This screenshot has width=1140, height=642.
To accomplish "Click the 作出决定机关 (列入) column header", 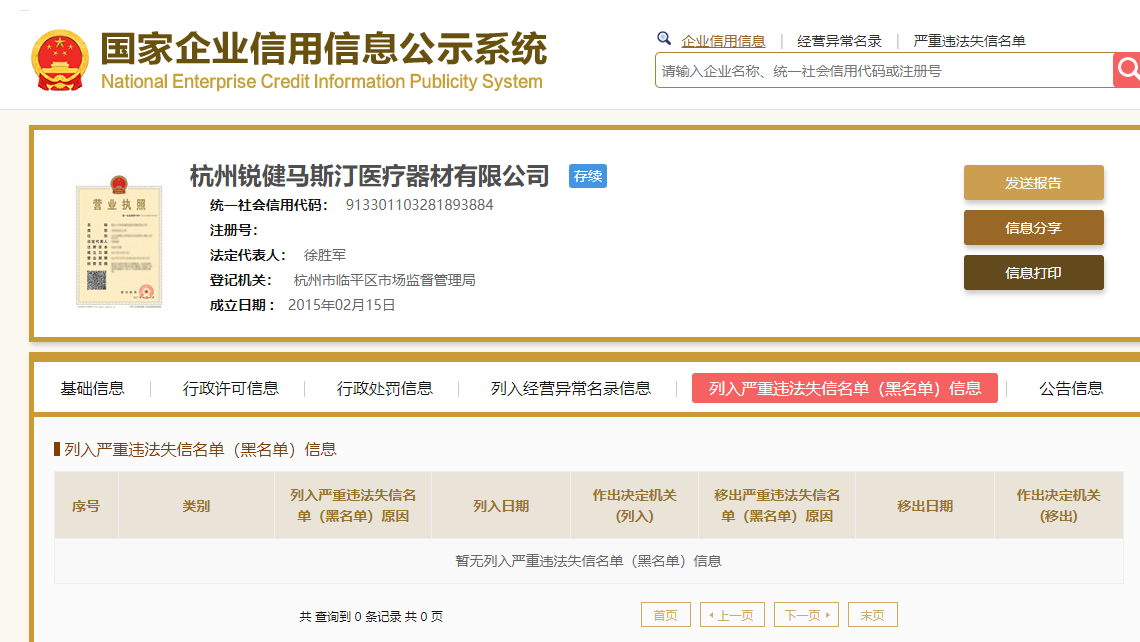I will (x=635, y=506).
